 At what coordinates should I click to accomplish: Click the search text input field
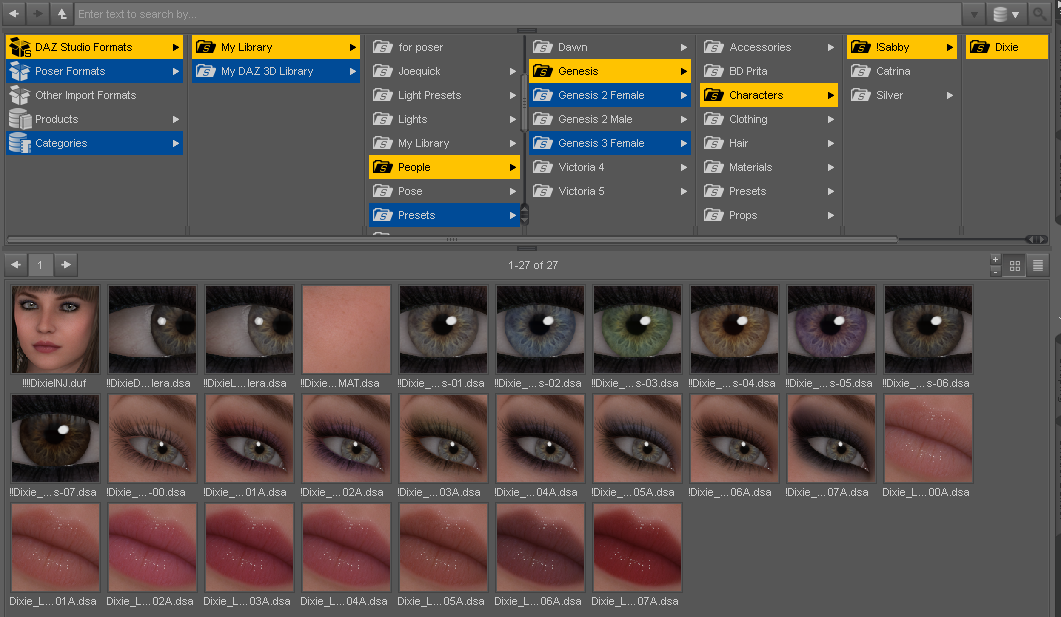pos(517,14)
